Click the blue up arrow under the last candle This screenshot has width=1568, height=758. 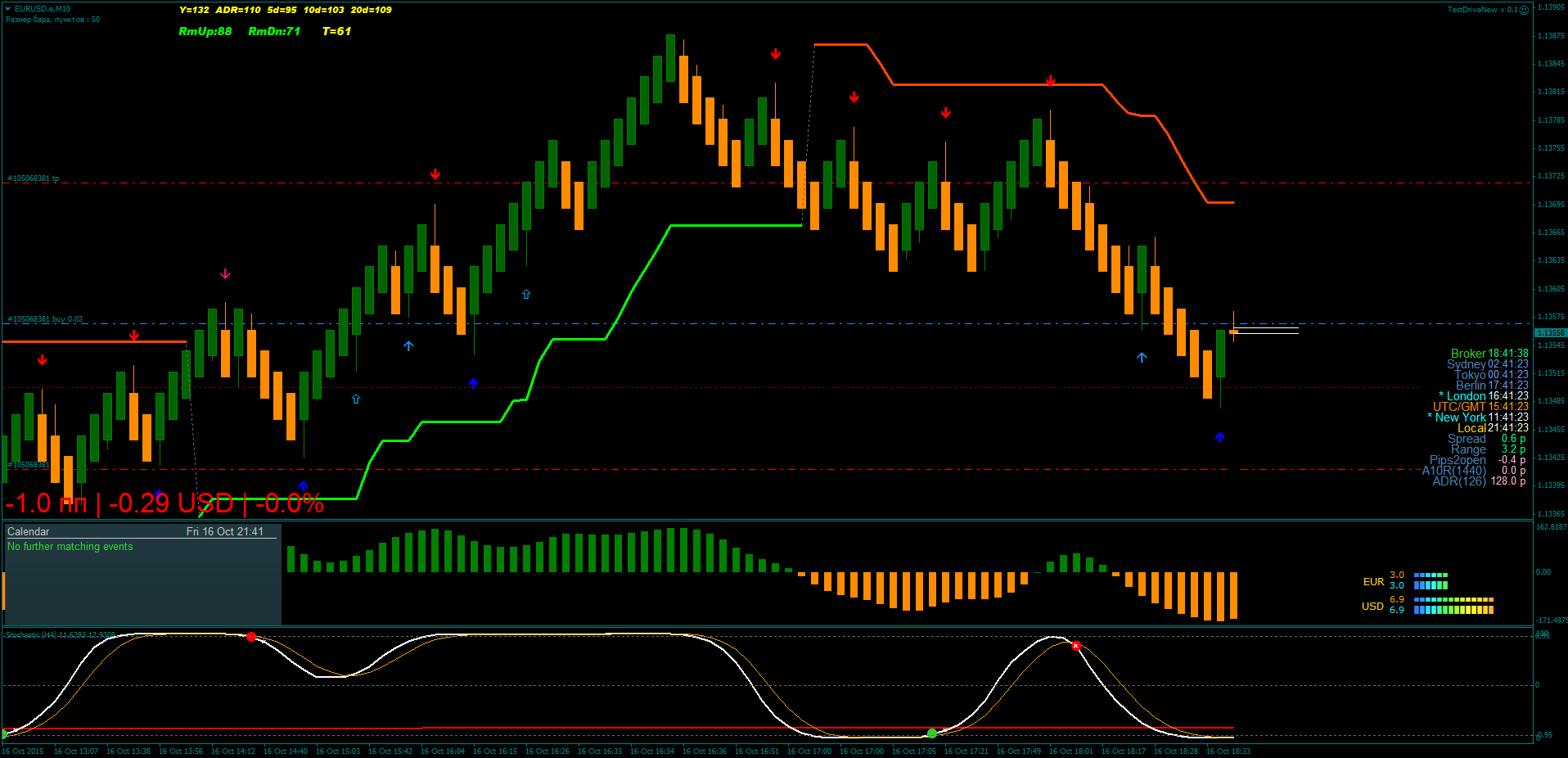(x=1219, y=438)
